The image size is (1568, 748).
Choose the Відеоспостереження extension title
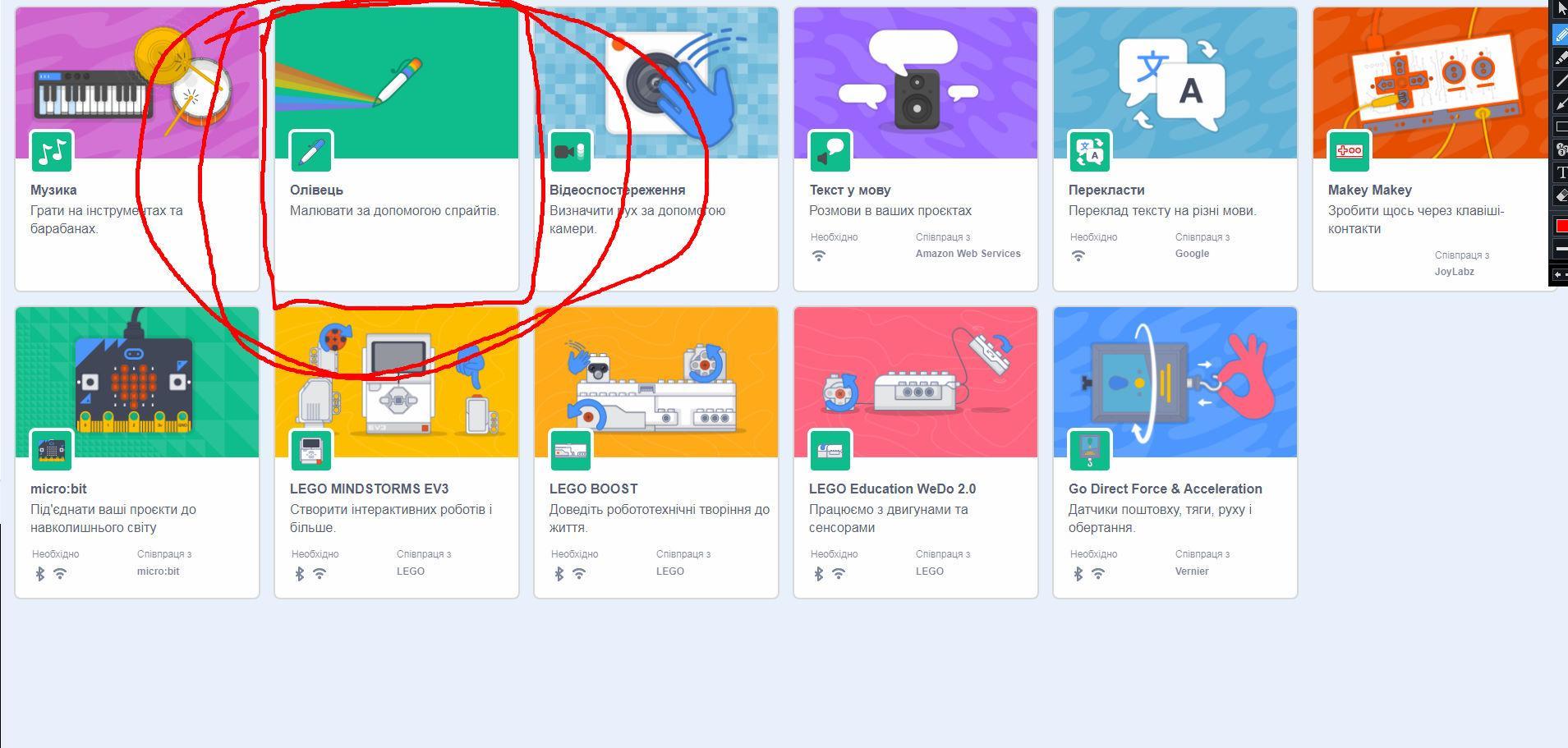coord(617,190)
